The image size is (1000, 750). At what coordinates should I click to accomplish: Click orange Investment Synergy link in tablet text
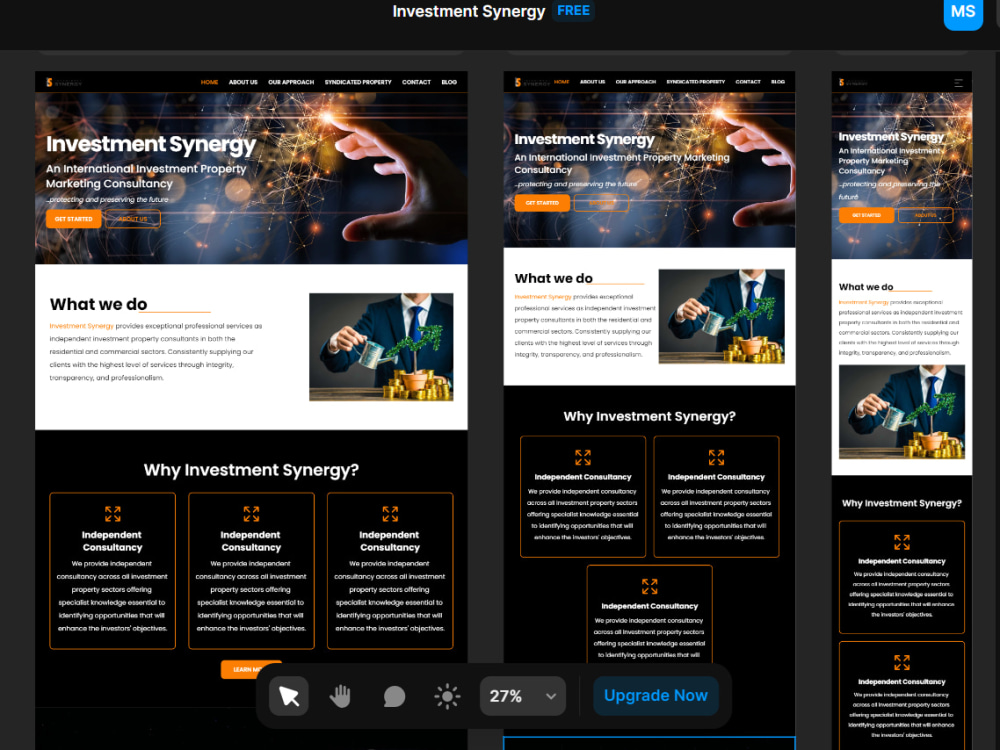point(543,297)
